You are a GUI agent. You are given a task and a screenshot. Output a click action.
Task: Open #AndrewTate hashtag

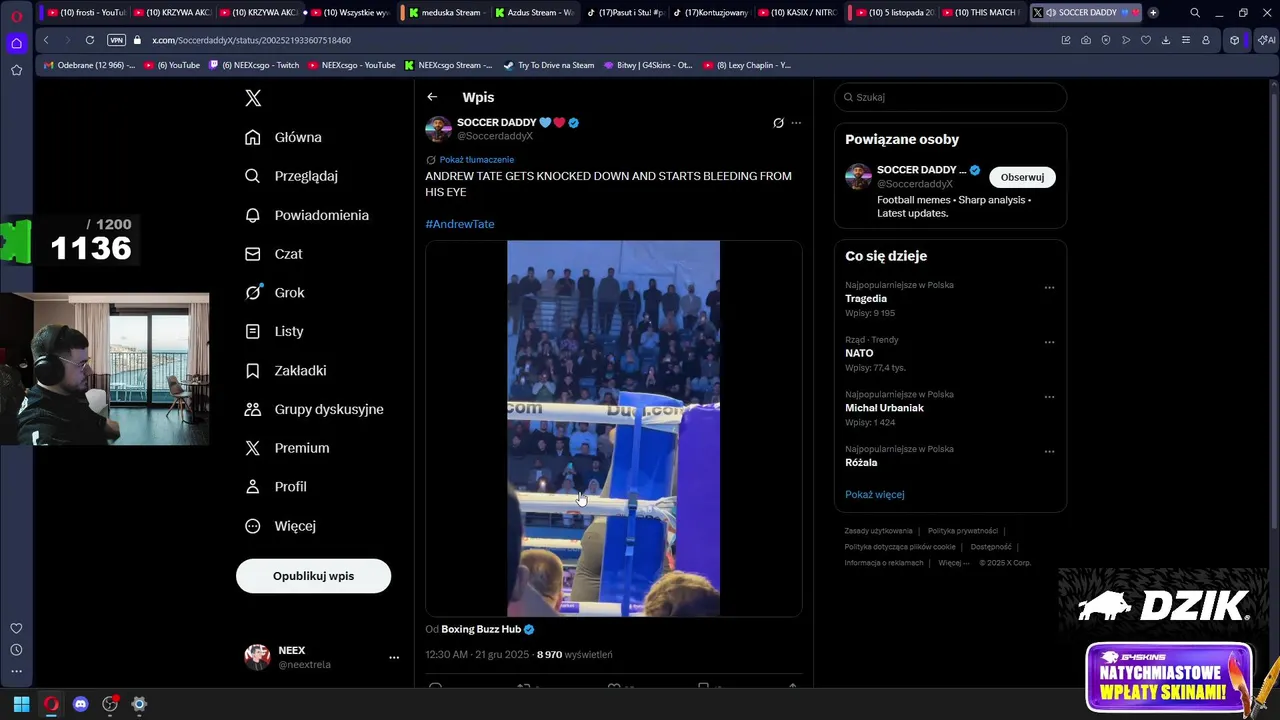(460, 224)
